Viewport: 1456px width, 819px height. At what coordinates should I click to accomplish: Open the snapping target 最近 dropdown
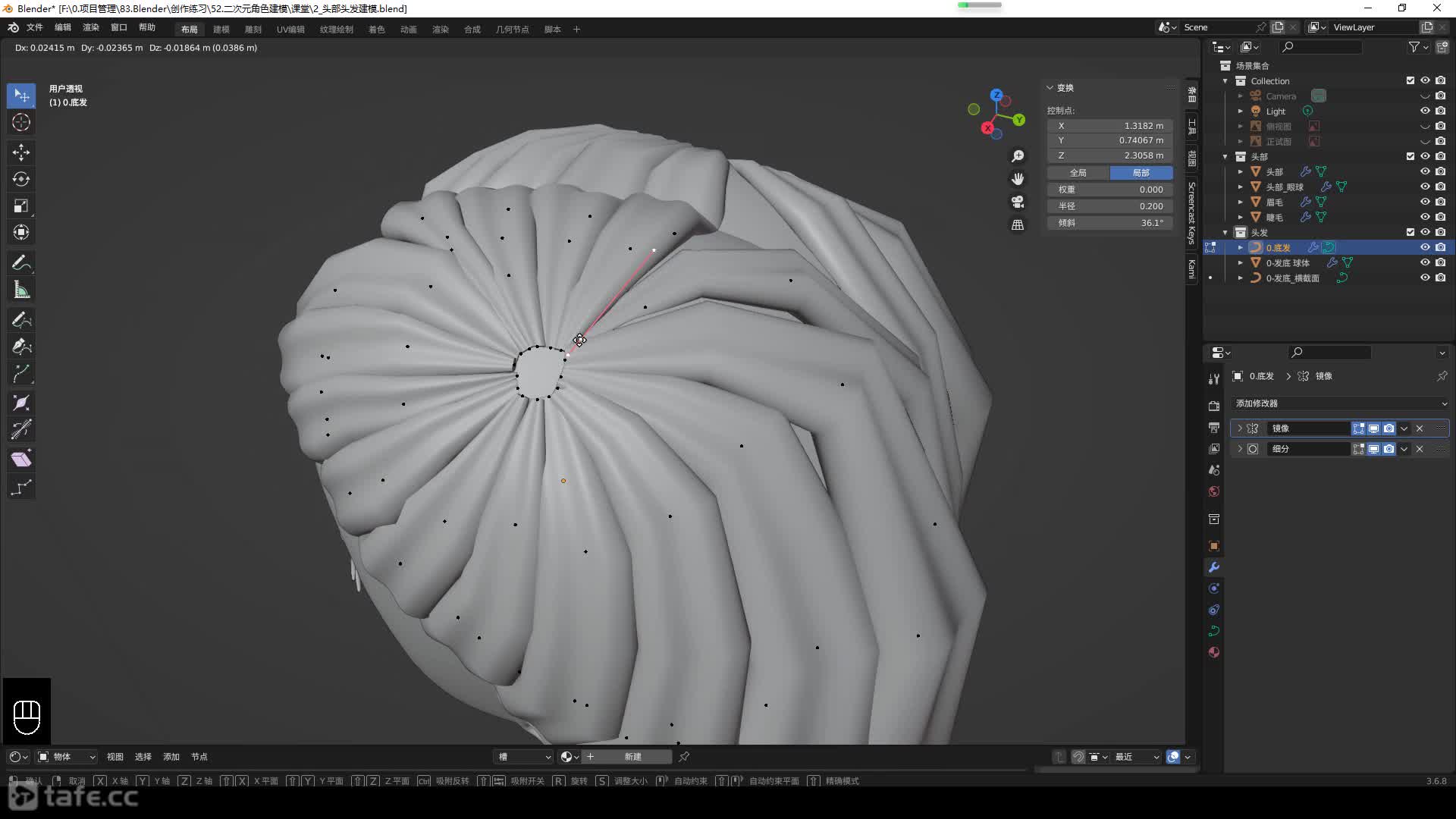[x=1135, y=757]
